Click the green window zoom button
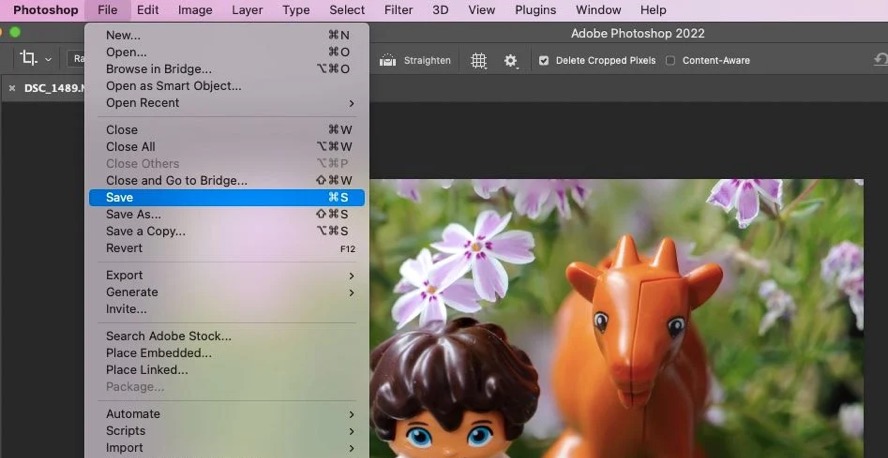Screen dimensions: 888x458 point(15,33)
